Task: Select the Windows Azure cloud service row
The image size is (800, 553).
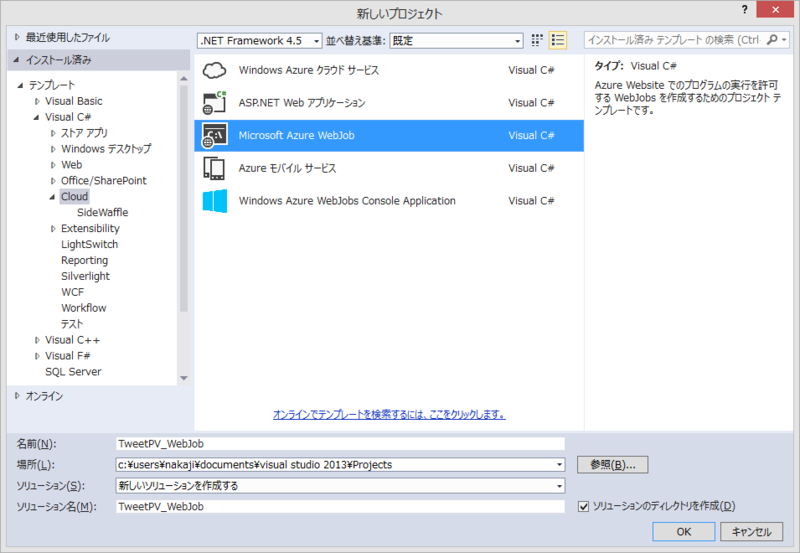Action: pos(389,70)
